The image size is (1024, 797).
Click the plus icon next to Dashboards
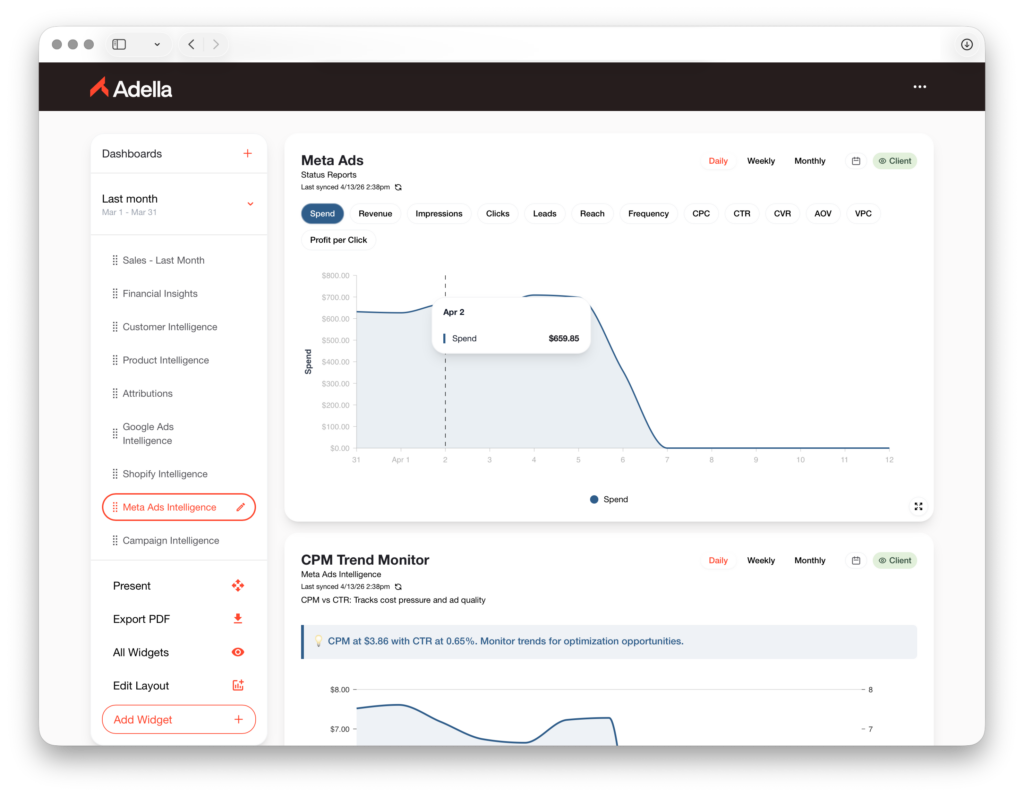[247, 154]
